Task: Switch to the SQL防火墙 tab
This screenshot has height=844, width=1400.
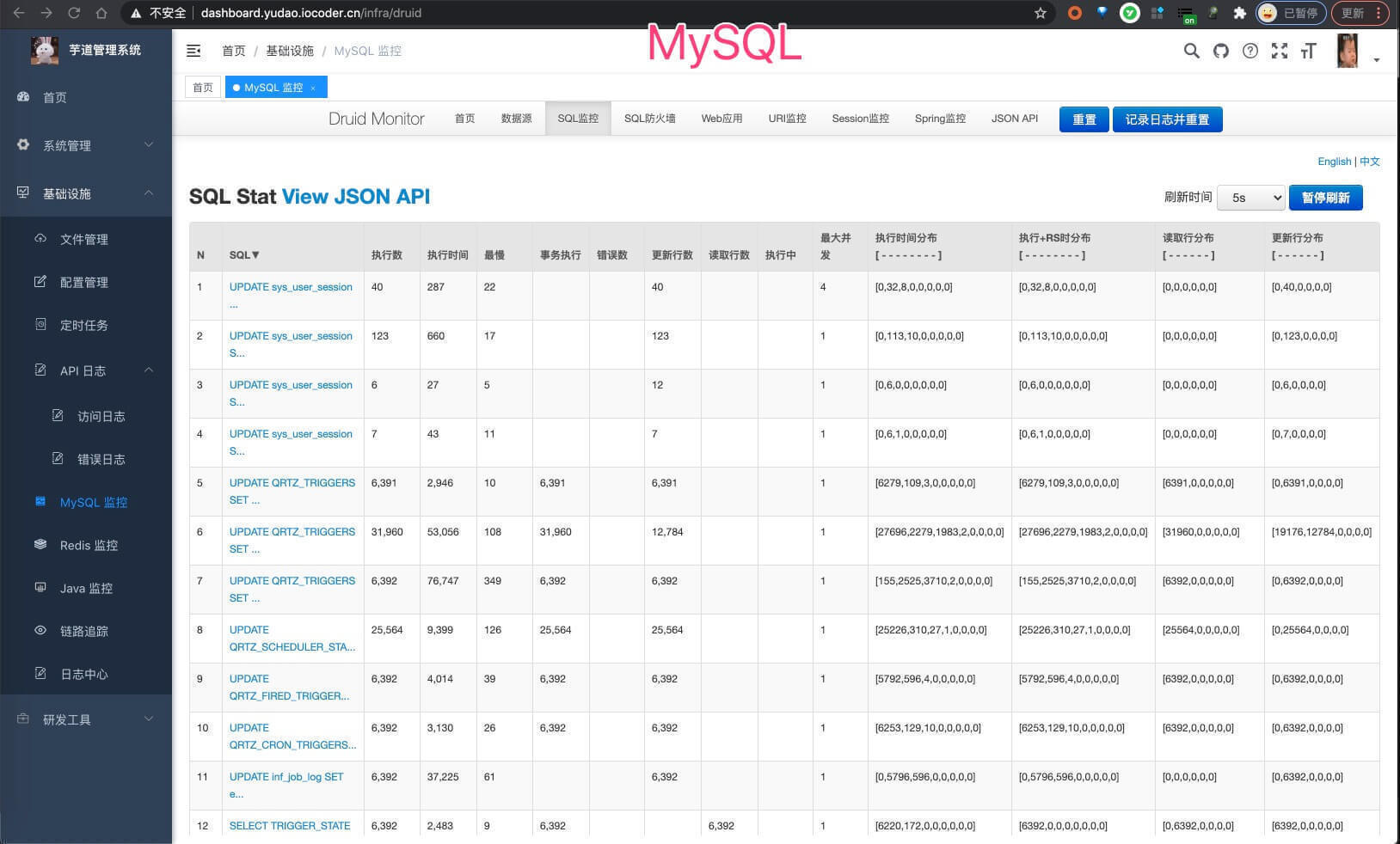Action: (651, 118)
